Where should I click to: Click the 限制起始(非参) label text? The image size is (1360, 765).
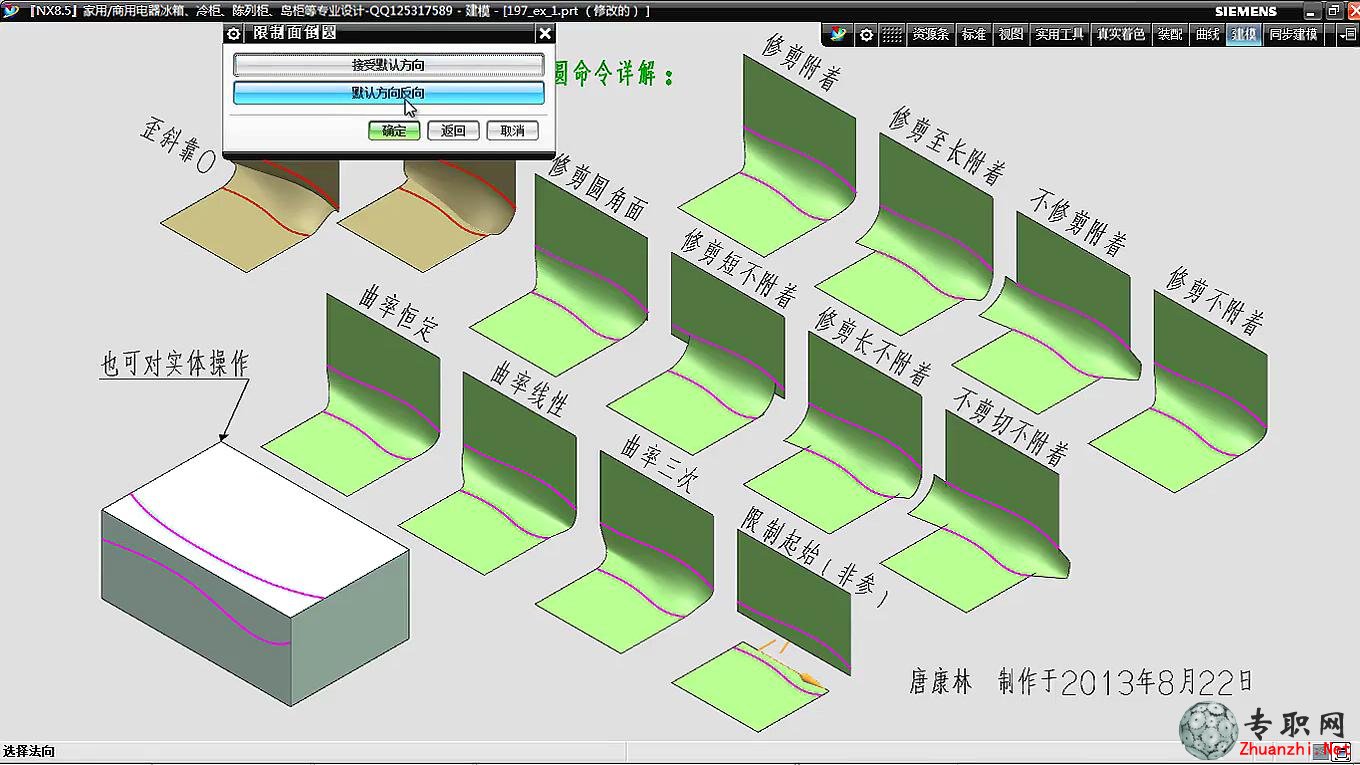coord(815,558)
